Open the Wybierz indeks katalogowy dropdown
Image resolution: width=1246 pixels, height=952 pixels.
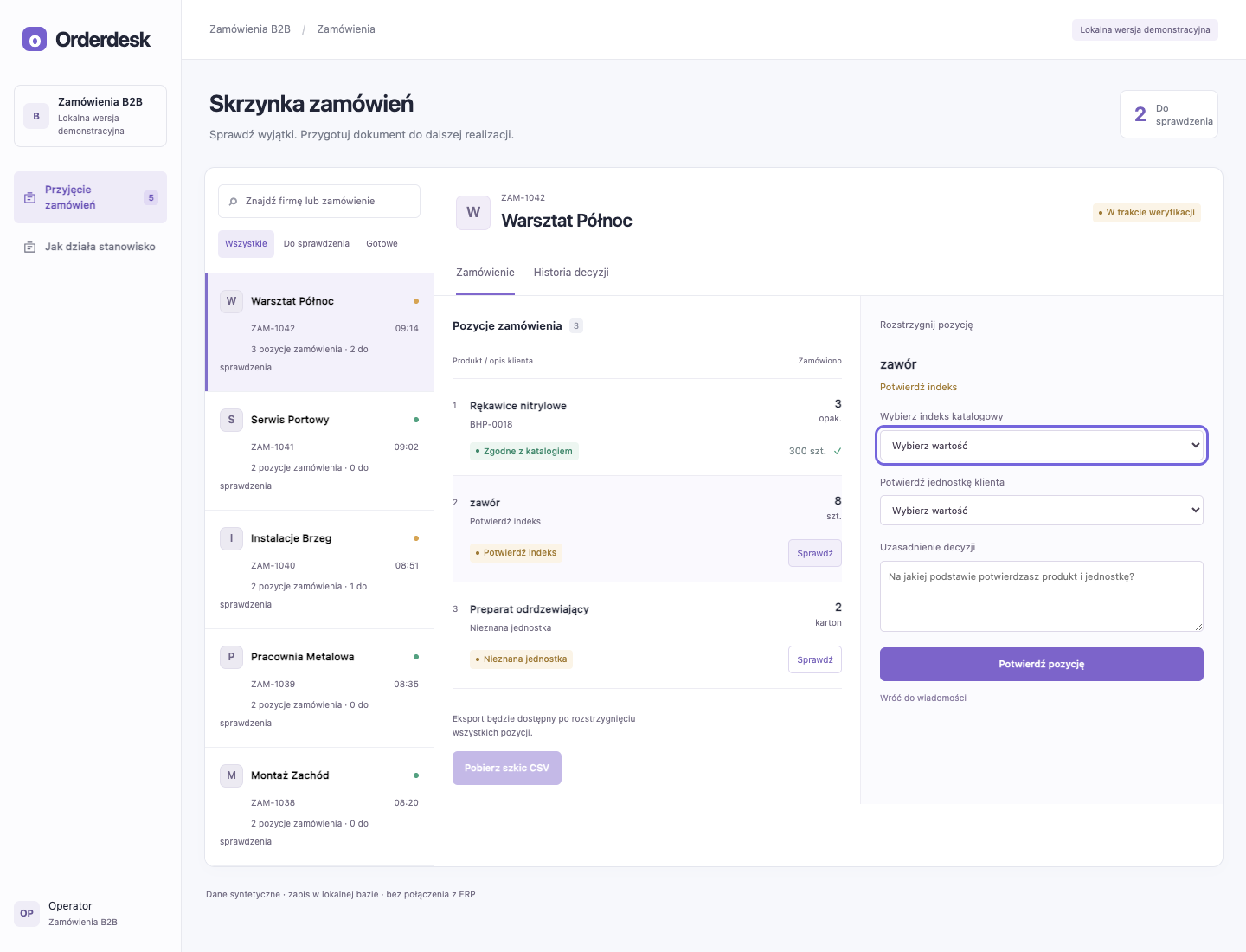point(1042,446)
